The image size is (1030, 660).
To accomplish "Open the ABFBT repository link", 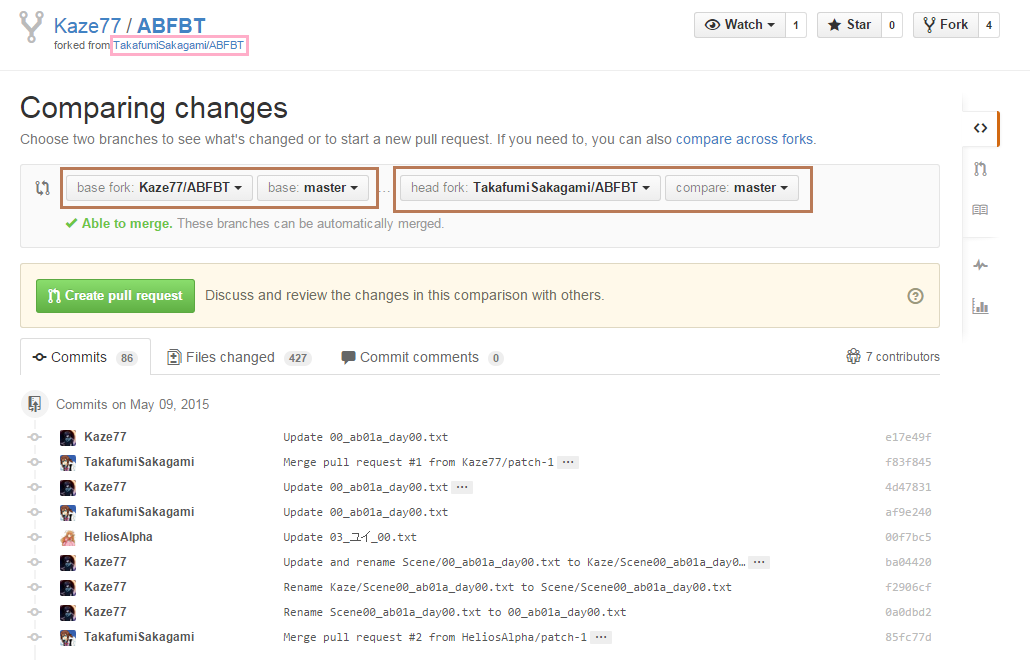I will tap(171, 26).
